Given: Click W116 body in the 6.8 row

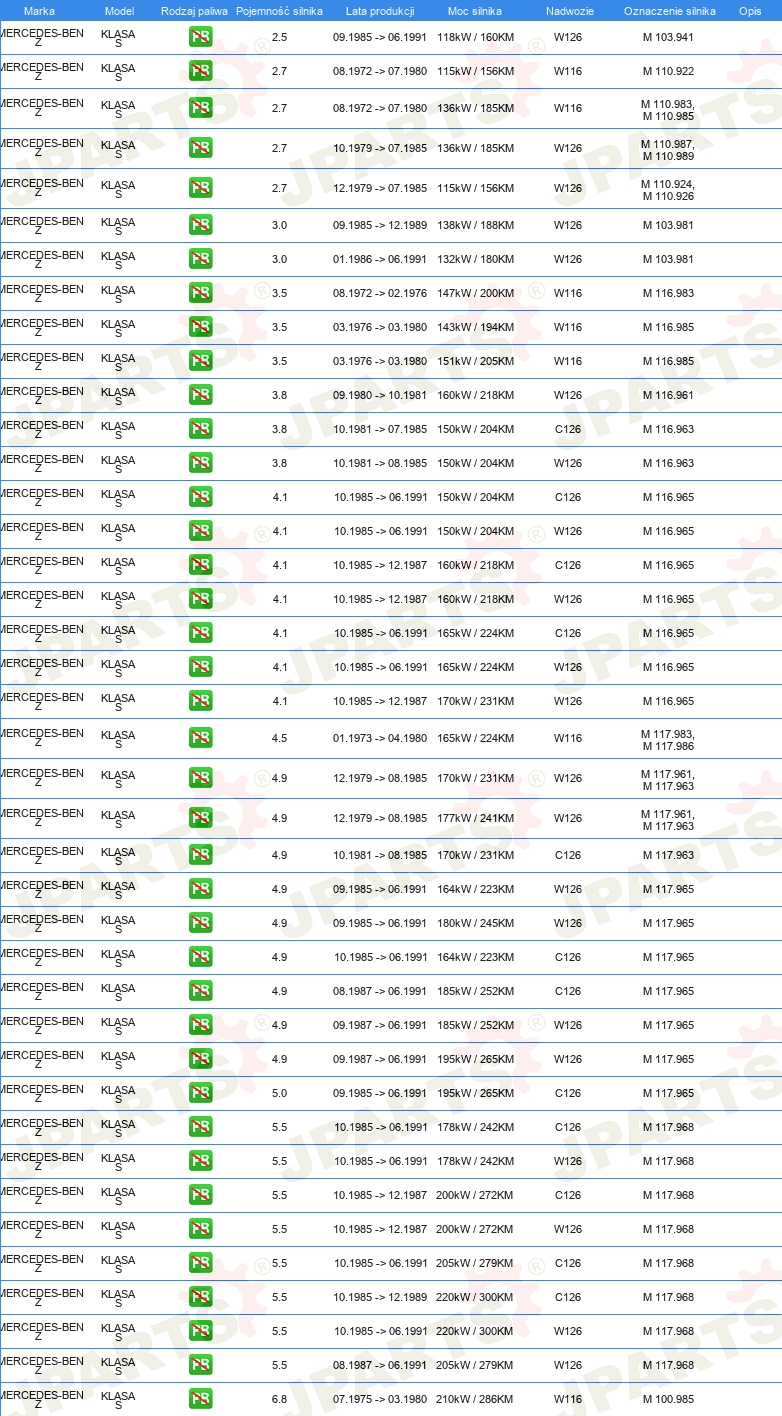Looking at the screenshot, I should pos(568,1399).
